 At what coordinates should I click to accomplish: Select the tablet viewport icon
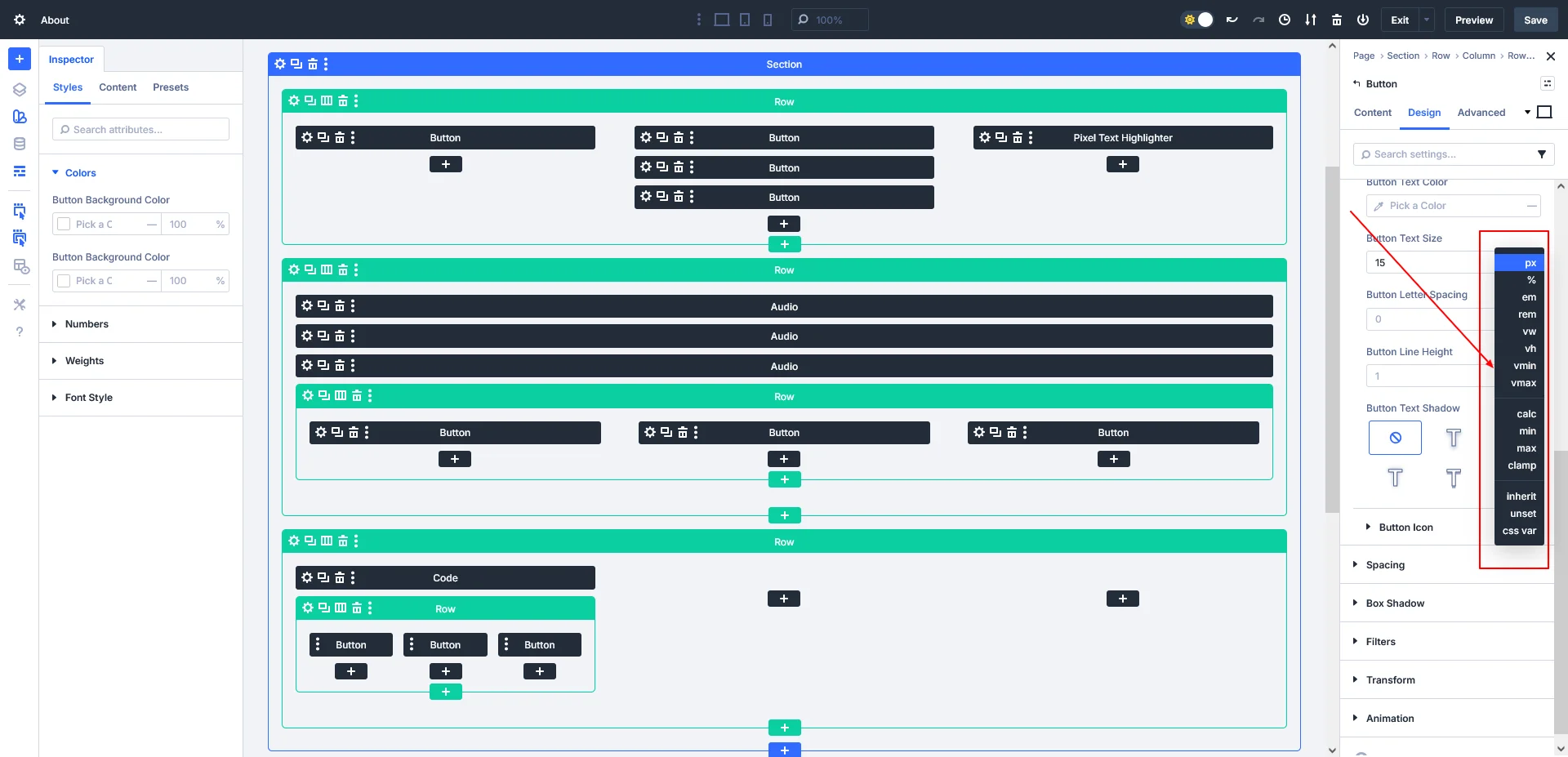point(745,20)
